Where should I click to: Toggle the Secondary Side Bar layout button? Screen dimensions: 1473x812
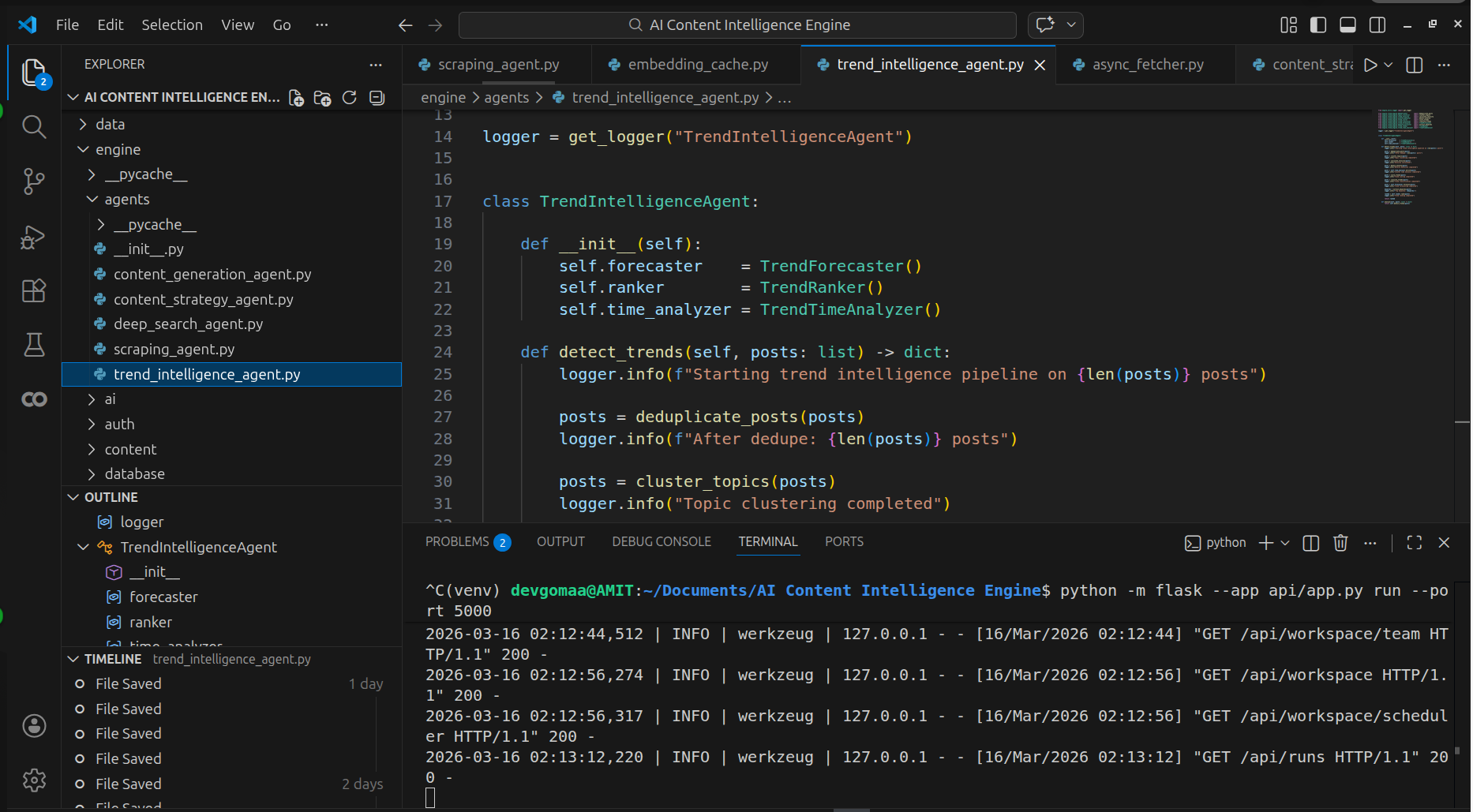[x=1377, y=25]
